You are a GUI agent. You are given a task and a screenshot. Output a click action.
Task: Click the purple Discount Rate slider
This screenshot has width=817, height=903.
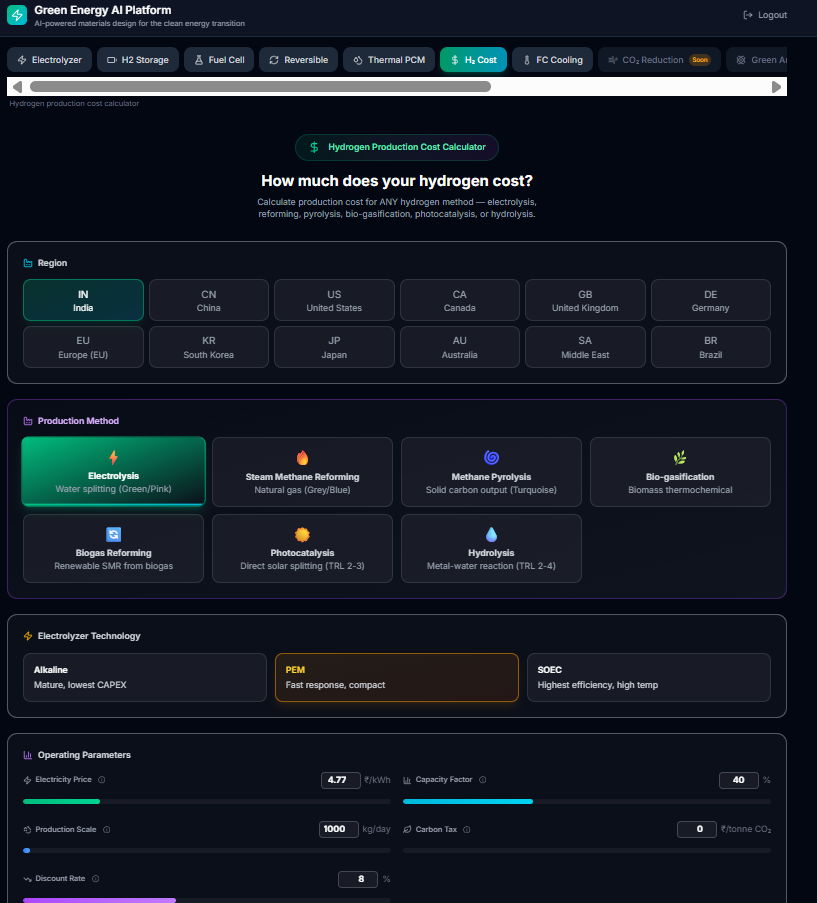click(x=207, y=900)
